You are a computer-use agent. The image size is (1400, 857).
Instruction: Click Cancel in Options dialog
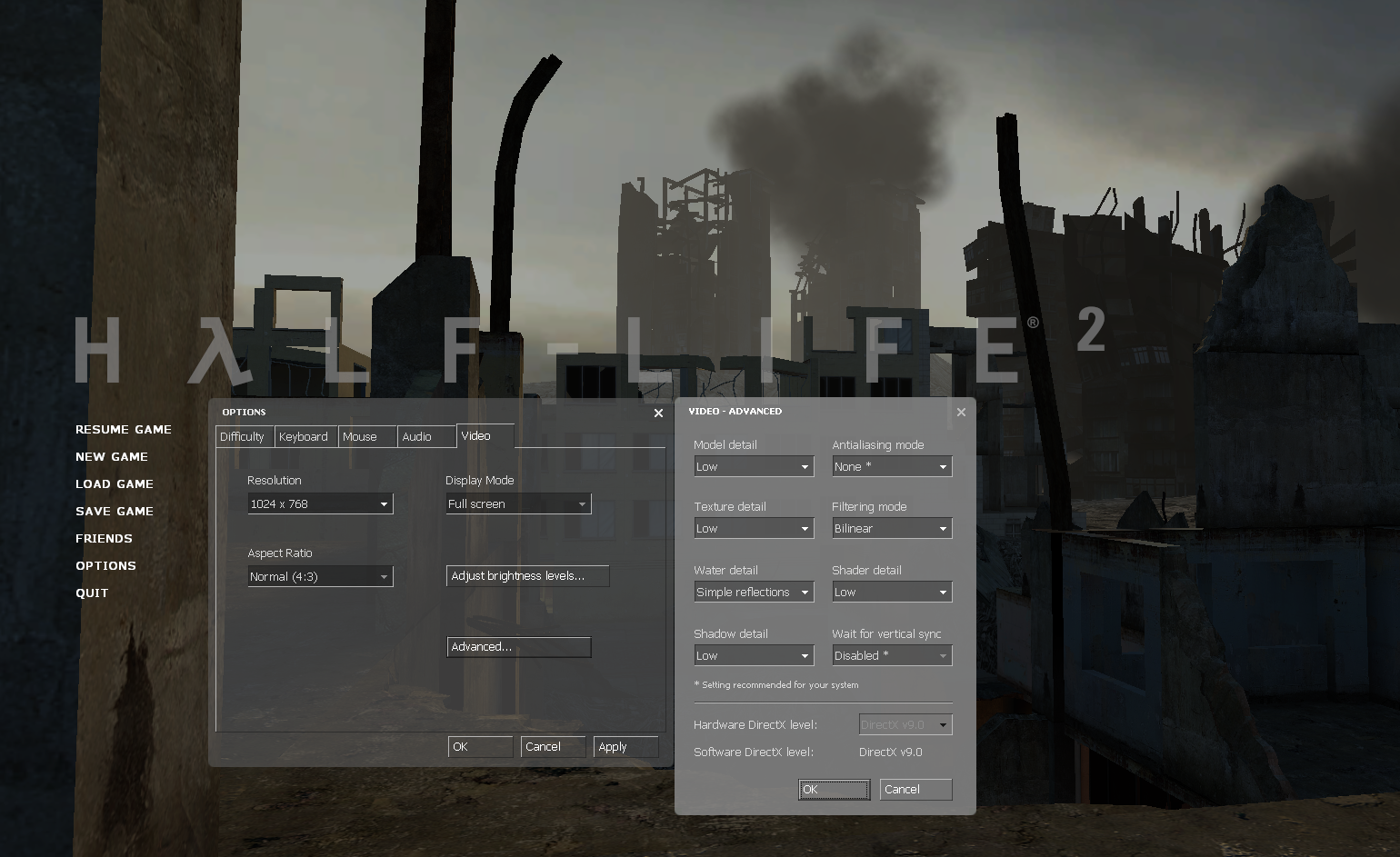[x=553, y=746]
